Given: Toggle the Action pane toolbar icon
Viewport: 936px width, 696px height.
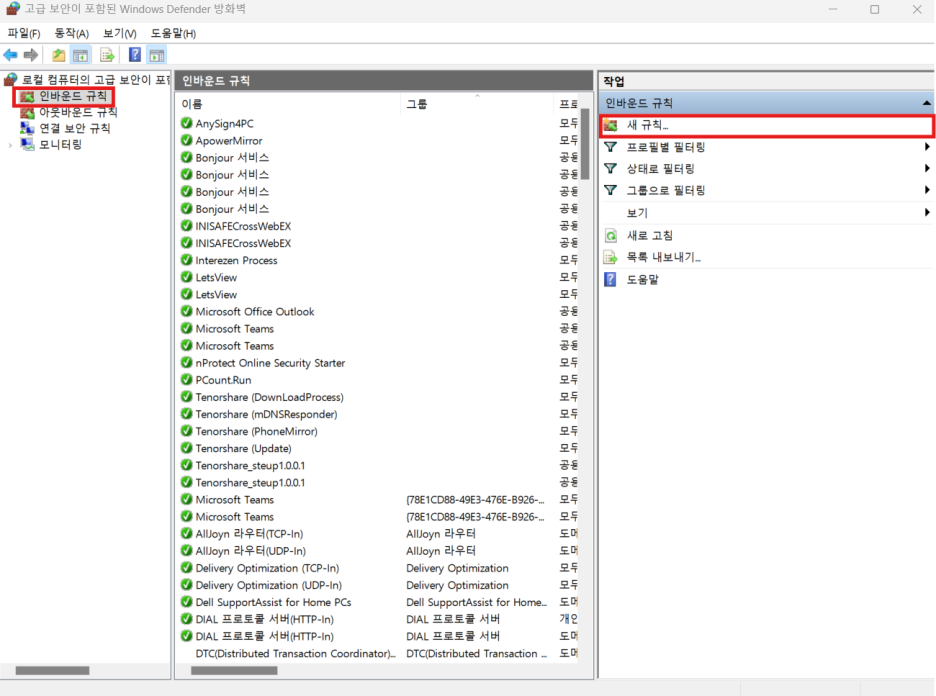Looking at the screenshot, I should click(x=157, y=56).
